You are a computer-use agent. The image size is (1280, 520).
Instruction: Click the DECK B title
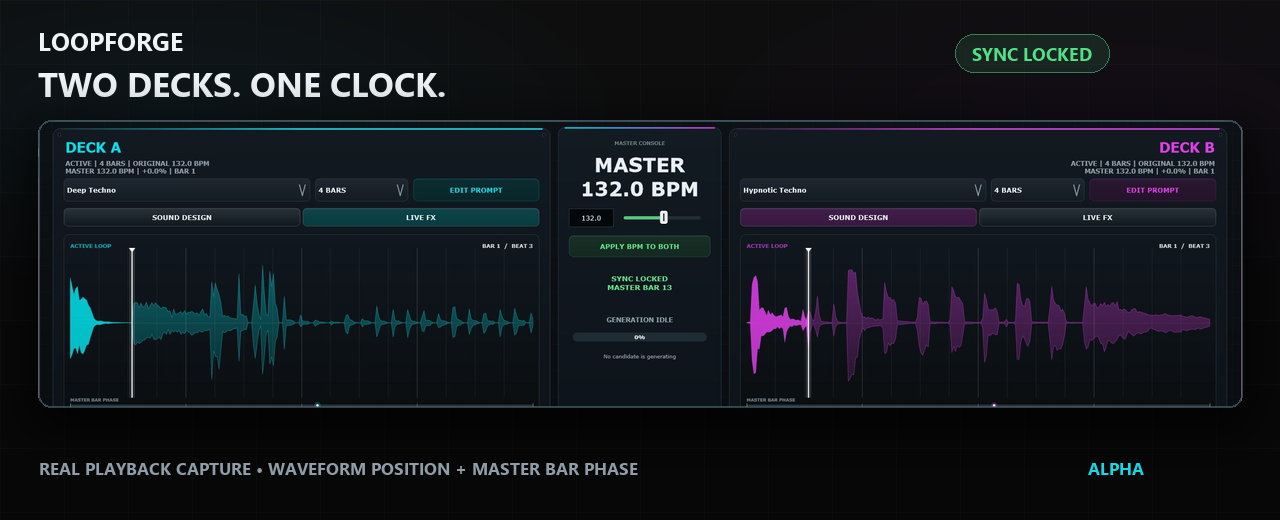tap(1187, 148)
